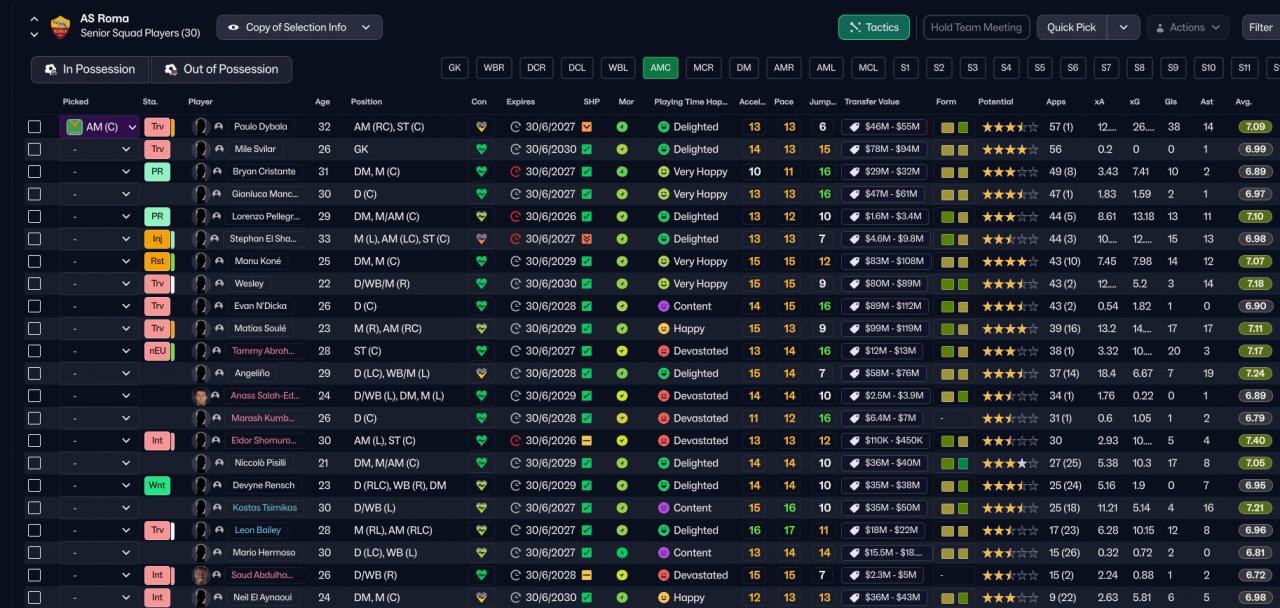
Task: Click the orange SHP icon in Paulo Dybala's row
Action: [x=587, y=127]
